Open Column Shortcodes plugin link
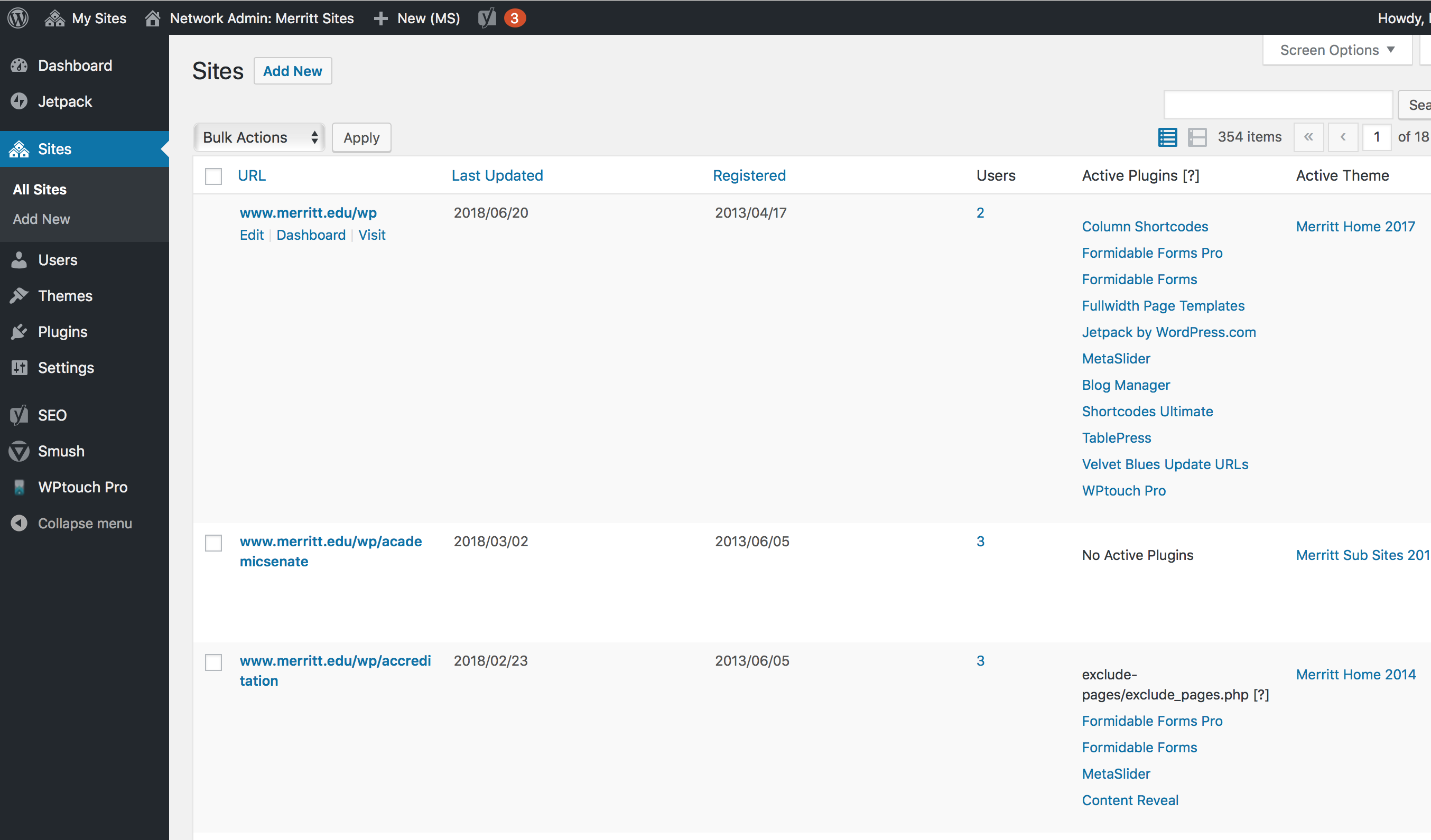The height and width of the screenshot is (840, 1431). tap(1145, 227)
